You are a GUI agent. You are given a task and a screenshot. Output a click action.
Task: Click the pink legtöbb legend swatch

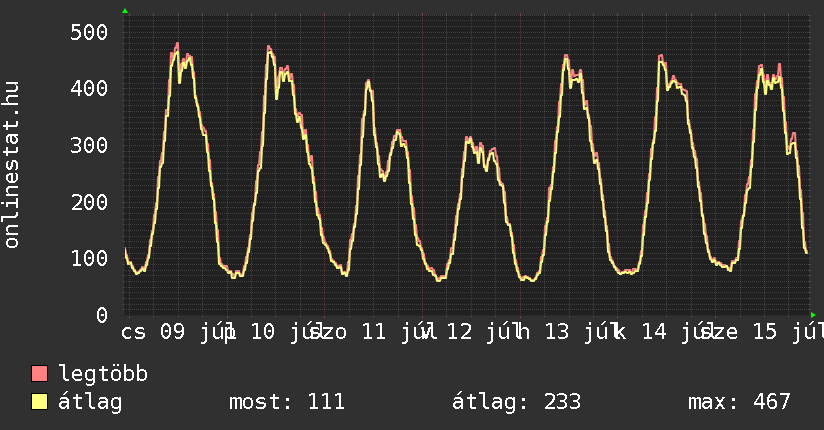[39, 373]
